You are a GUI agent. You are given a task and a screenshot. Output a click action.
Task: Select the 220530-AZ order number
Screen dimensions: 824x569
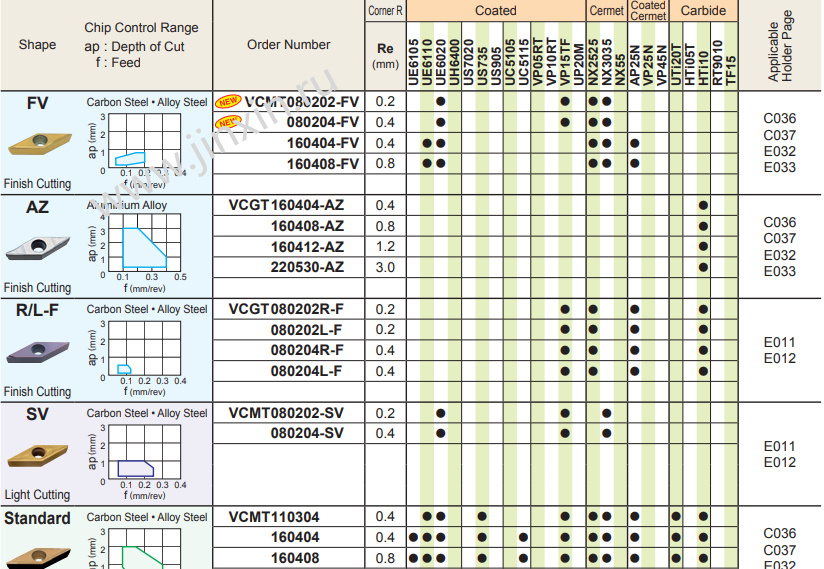(x=307, y=267)
